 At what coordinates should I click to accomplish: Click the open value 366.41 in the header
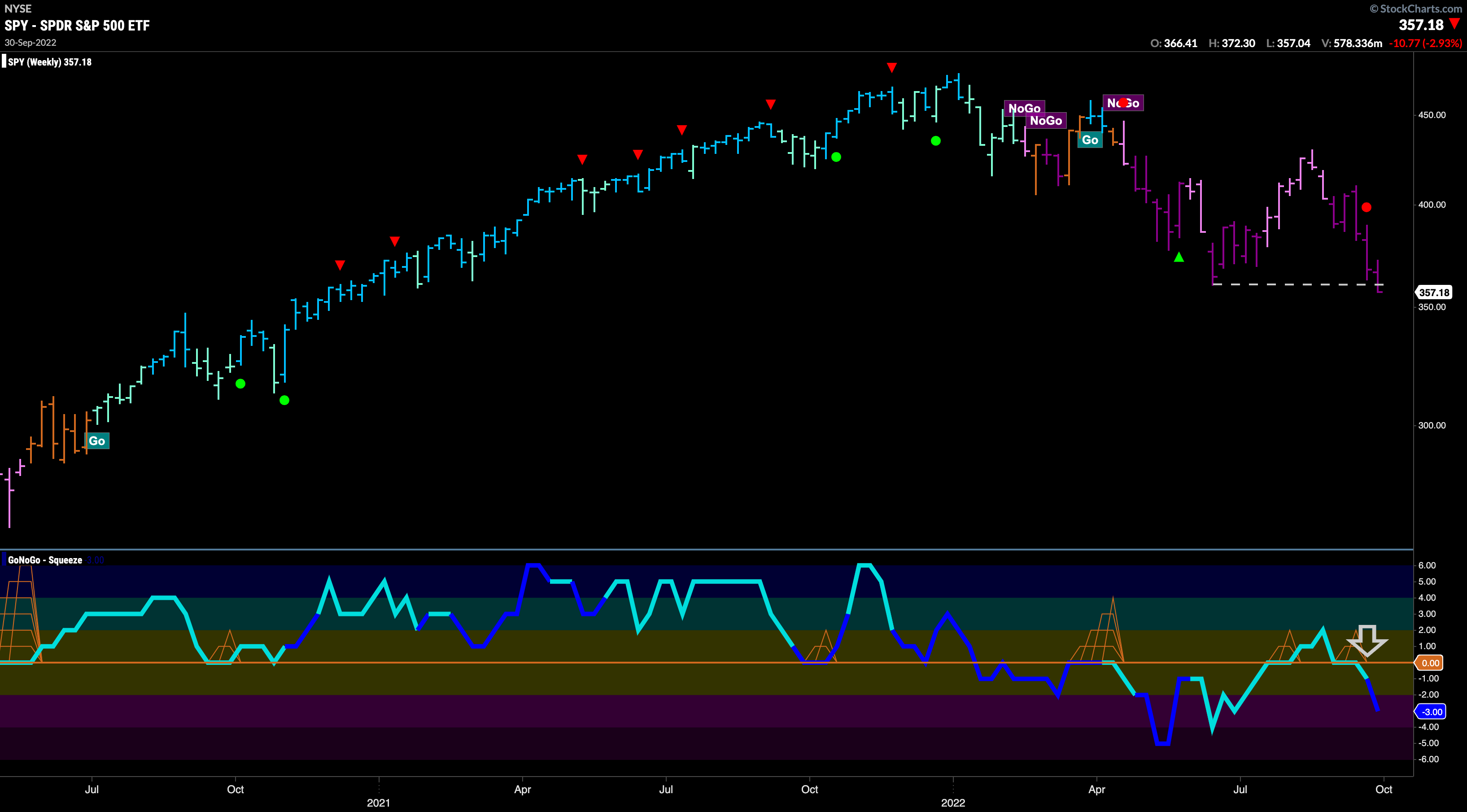[1180, 43]
